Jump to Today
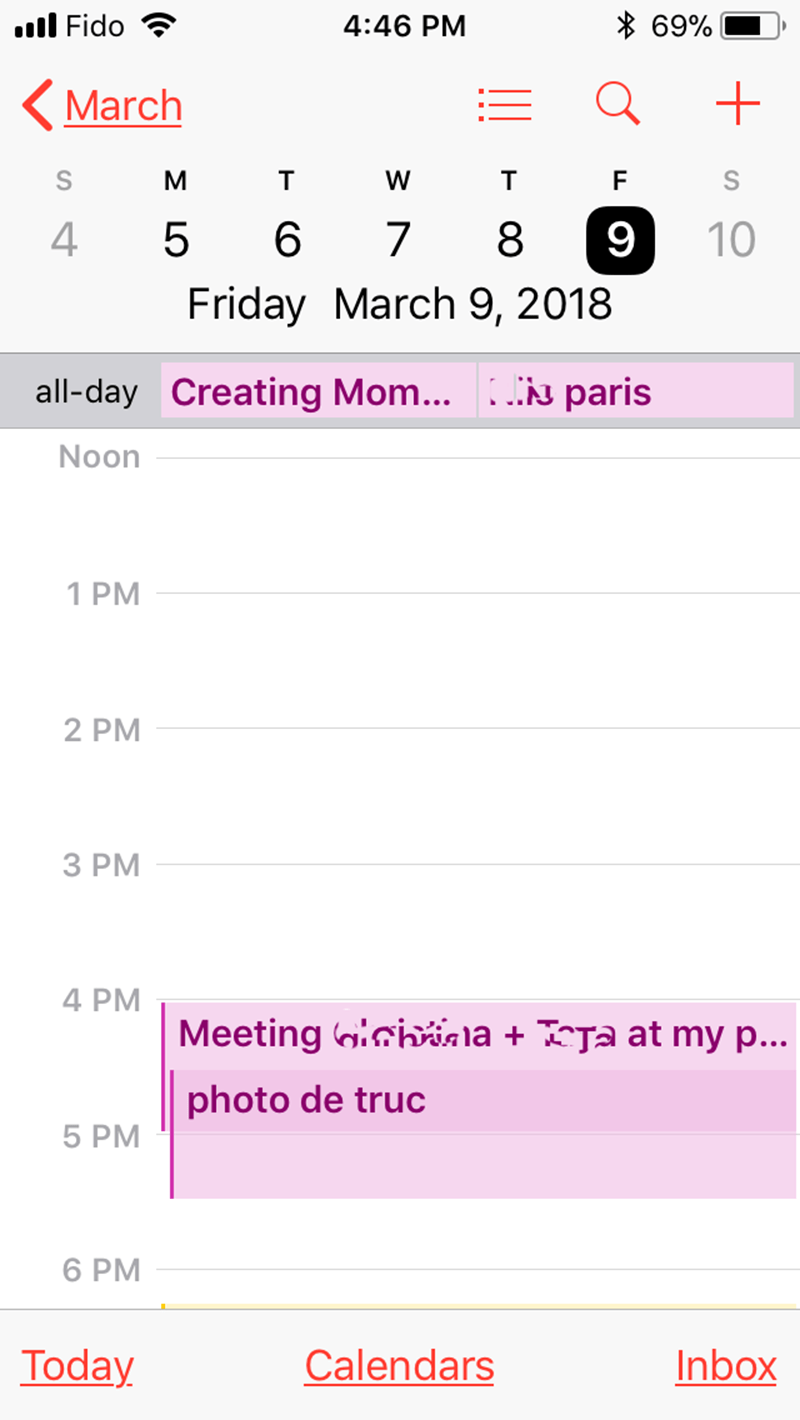 tap(77, 1366)
